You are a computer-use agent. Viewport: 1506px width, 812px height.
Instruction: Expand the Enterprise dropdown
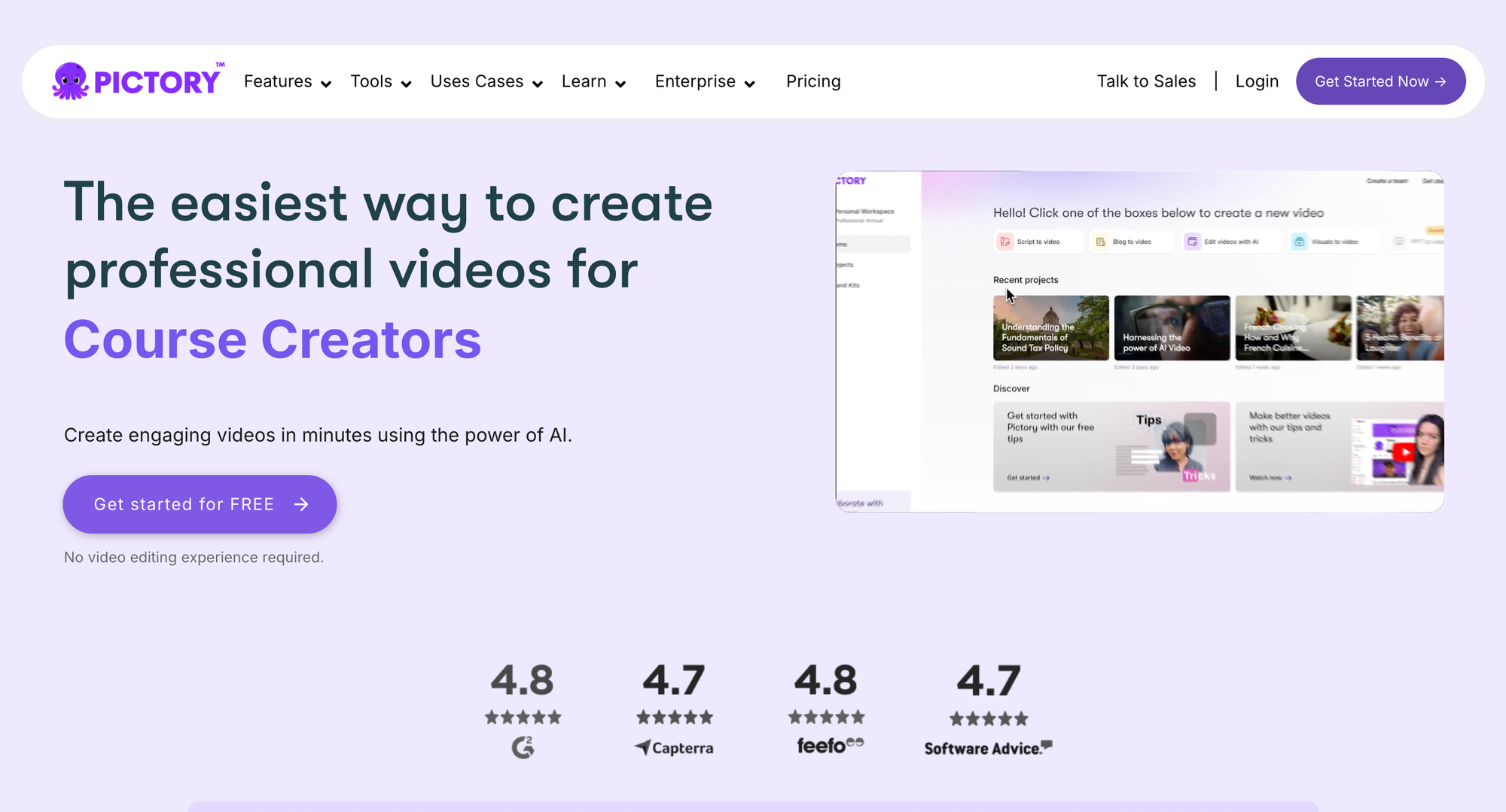point(705,81)
